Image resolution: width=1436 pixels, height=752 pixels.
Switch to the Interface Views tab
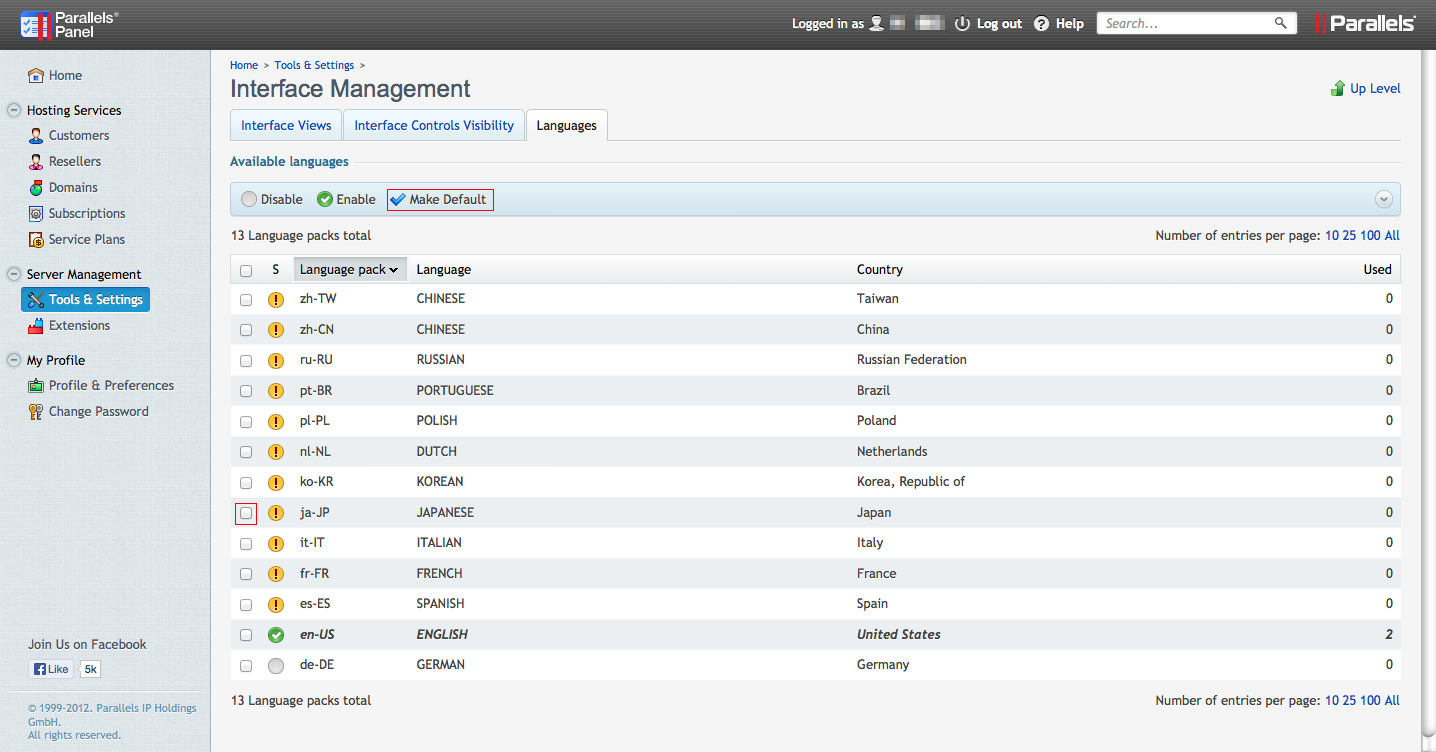(x=286, y=125)
